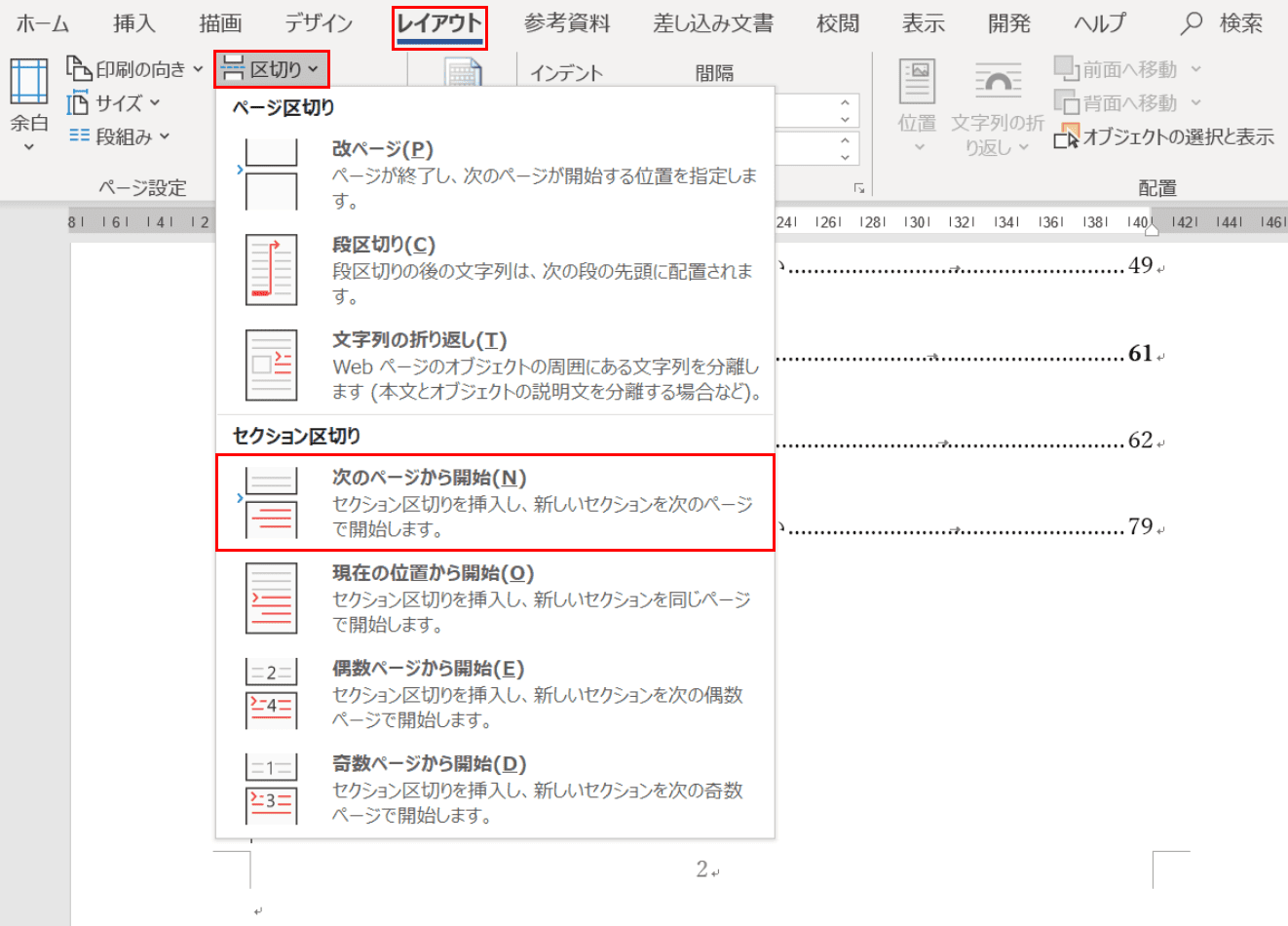The height and width of the screenshot is (926, 1288).
Task: Click the page number 79 in contents
Action: click(1141, 526)
